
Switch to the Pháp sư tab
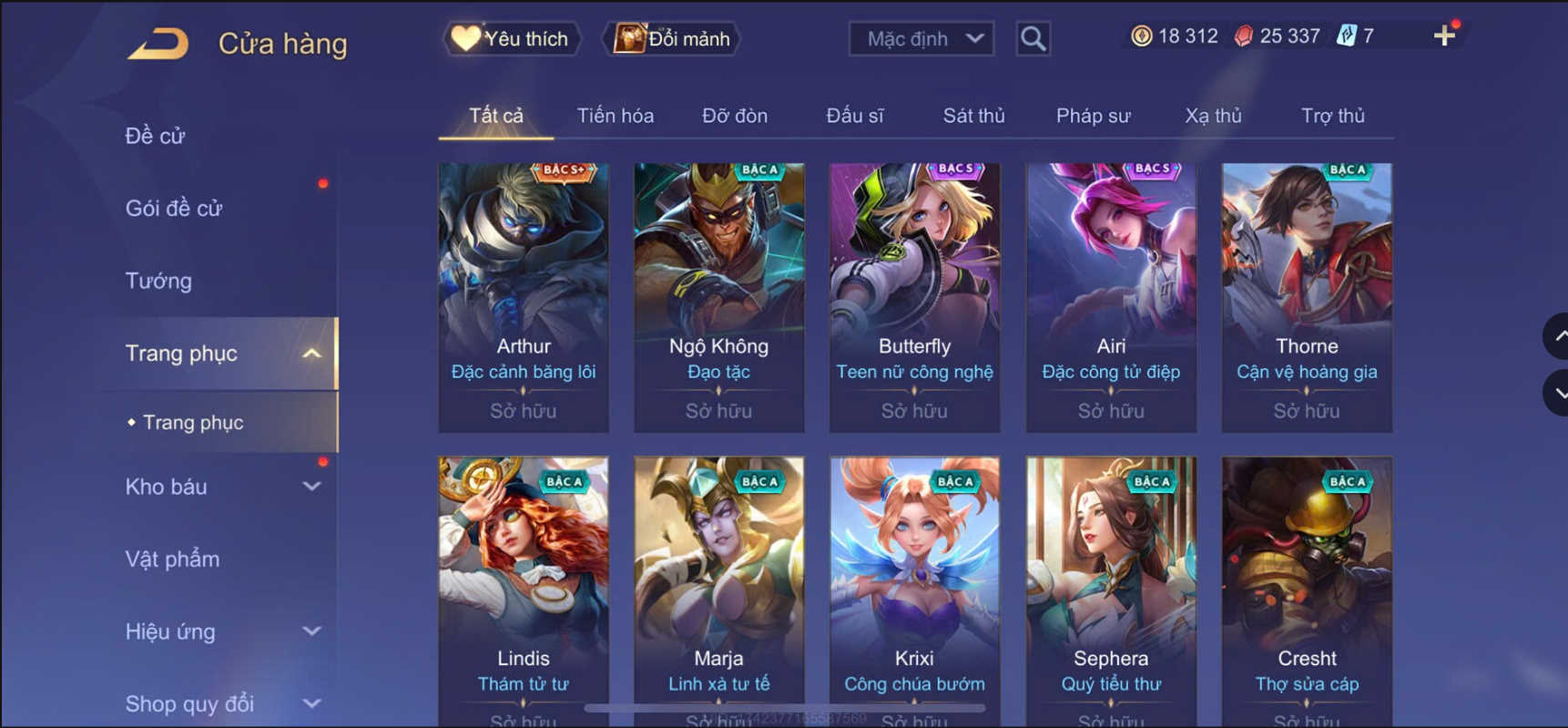point(1093,116)
